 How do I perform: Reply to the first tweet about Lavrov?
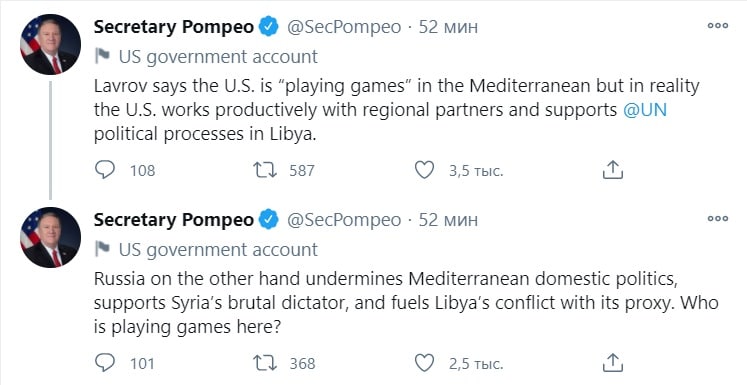[x=105, y=170]
